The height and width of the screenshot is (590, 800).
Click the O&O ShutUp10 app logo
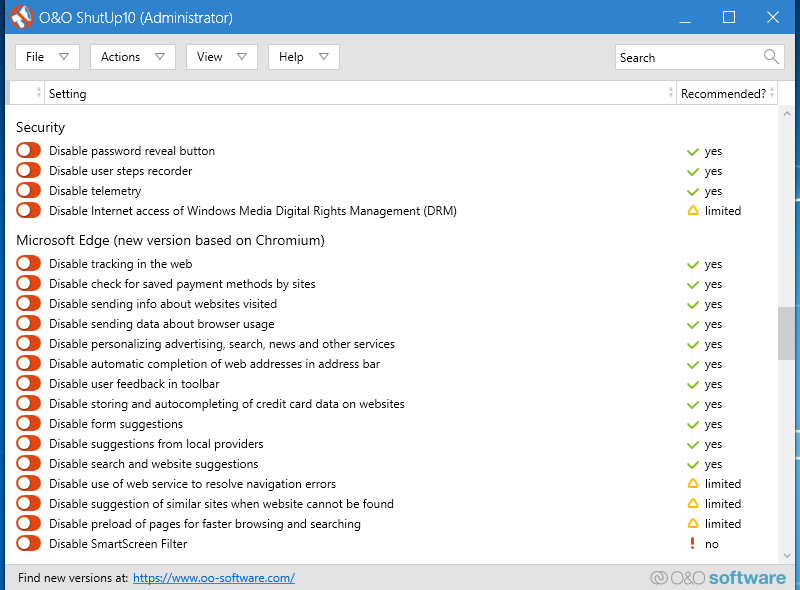tap(21, 17)
